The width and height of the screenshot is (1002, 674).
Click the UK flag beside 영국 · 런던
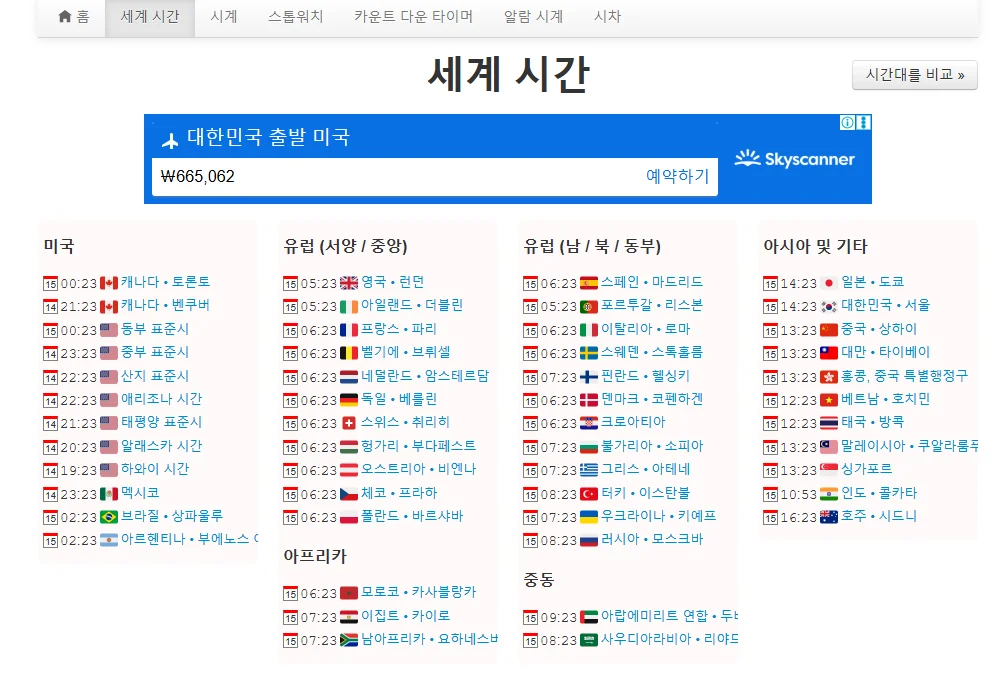(349, 281)
